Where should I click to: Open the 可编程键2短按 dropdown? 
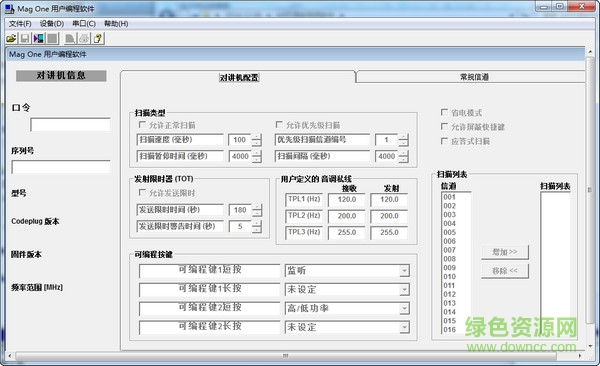click(404, 308)
